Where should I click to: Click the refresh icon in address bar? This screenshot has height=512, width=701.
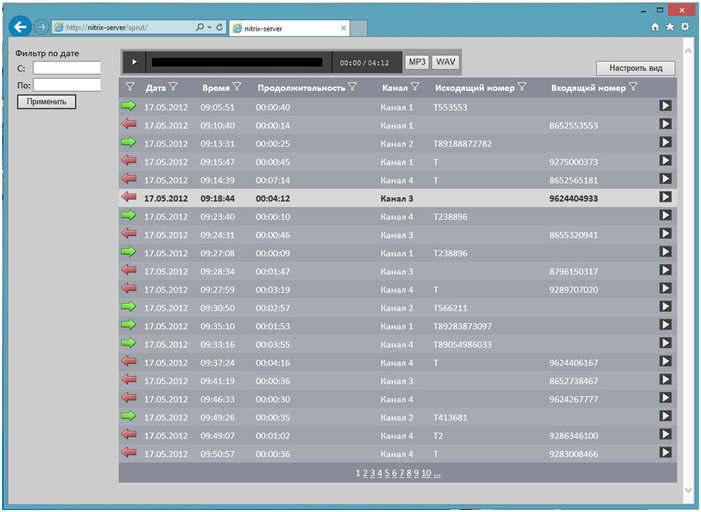tap(220, 27)
